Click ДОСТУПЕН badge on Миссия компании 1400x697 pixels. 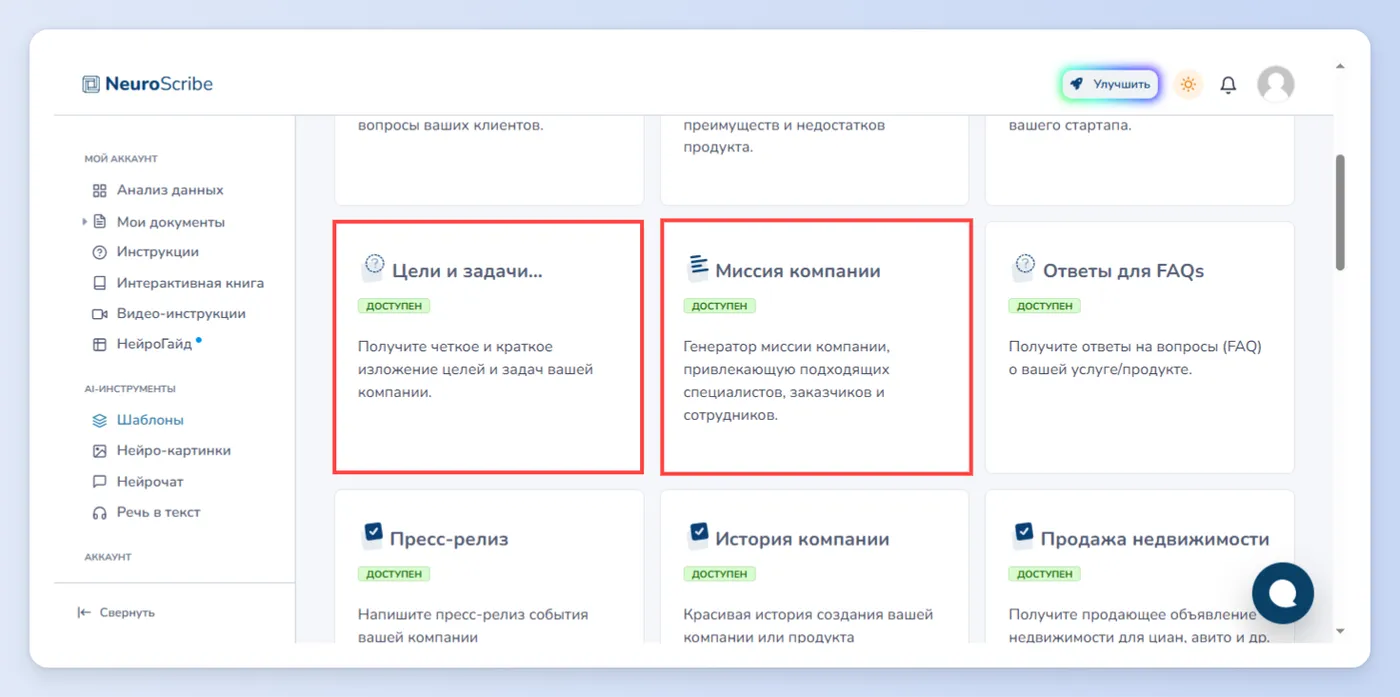coord(720,306)
